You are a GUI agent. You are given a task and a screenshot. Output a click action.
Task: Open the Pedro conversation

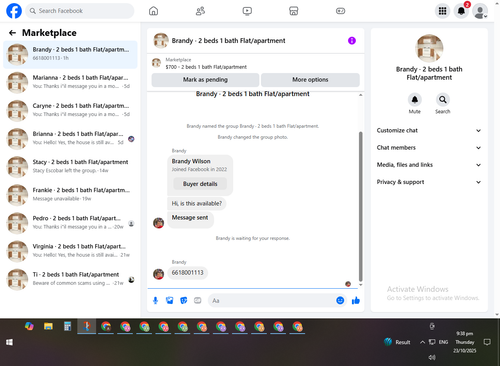point(70,223)
